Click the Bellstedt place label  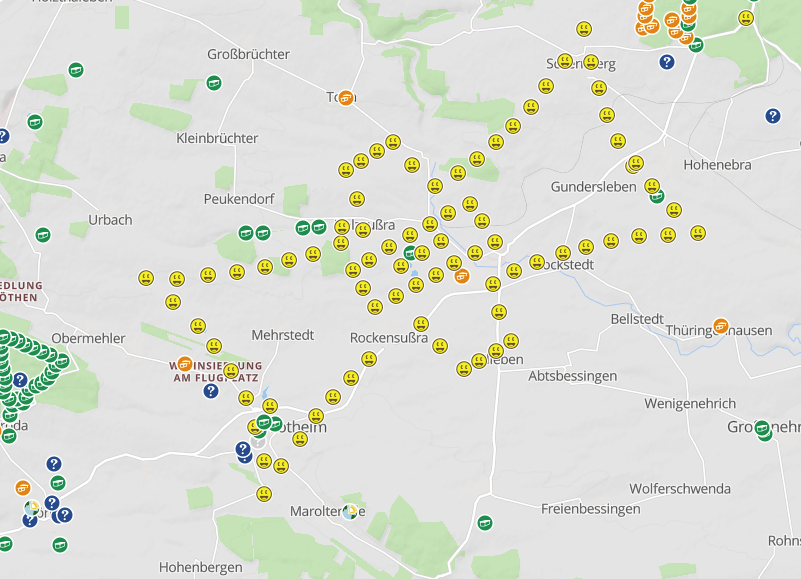pos(637,319)
